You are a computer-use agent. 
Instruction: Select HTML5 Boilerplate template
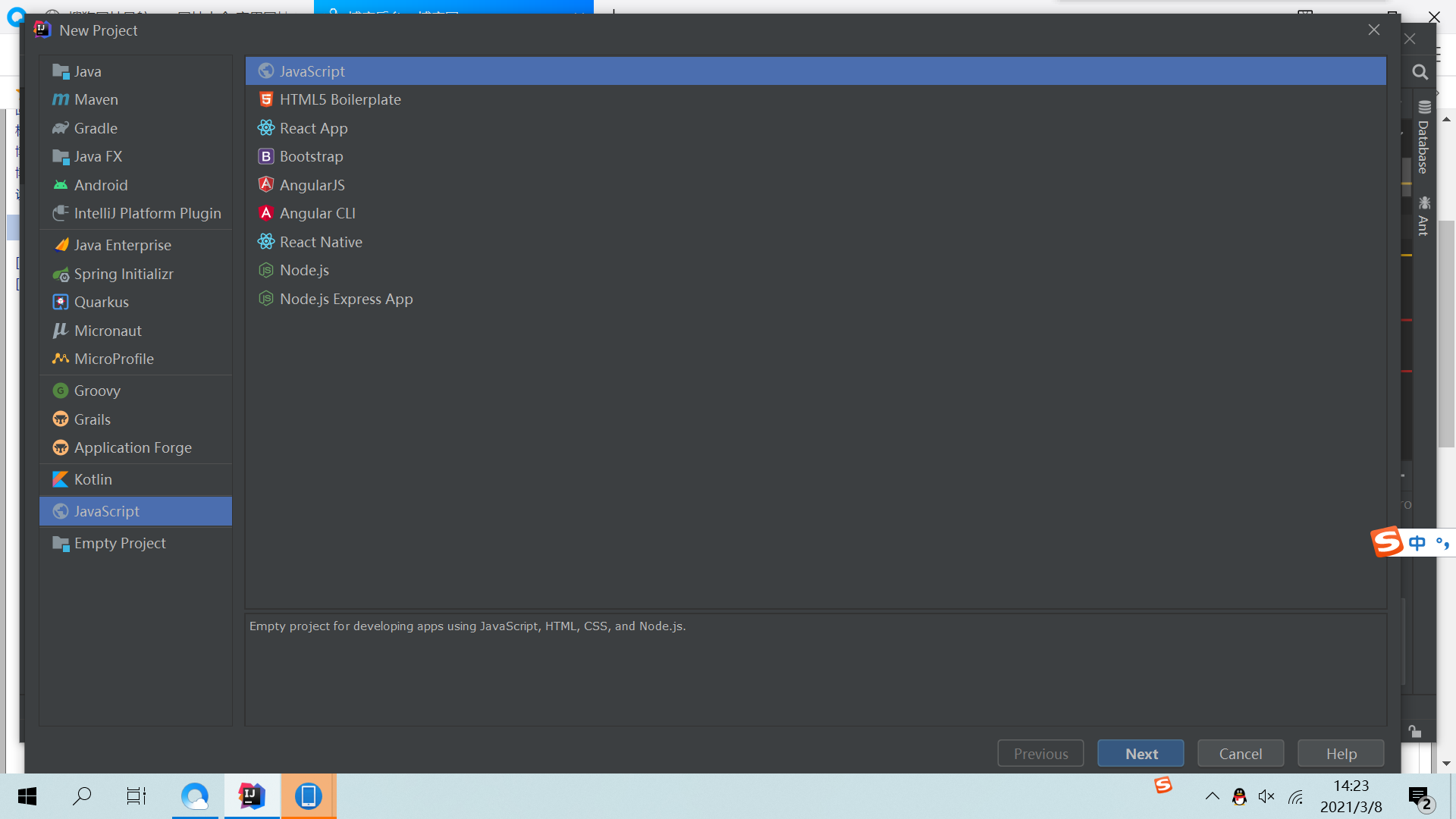pos(340,99)
